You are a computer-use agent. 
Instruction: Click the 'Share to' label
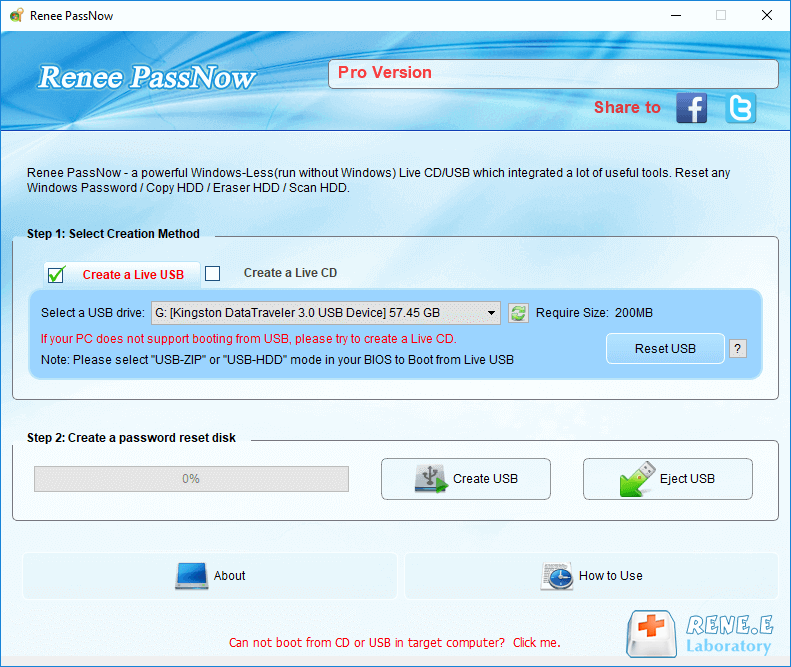(x=627, y=107)
